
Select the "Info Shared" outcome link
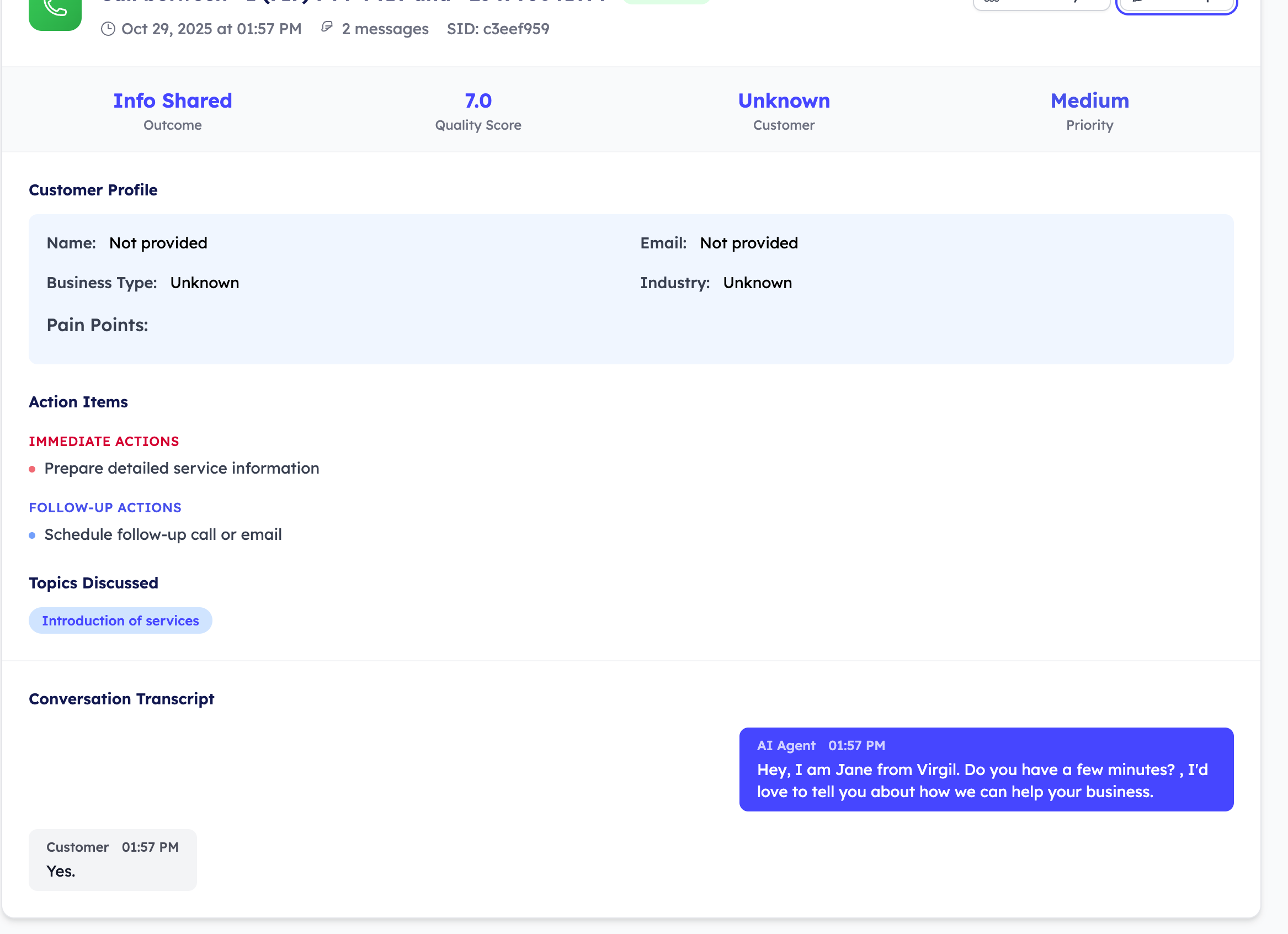pyautogui.click(x=172, y=100)
